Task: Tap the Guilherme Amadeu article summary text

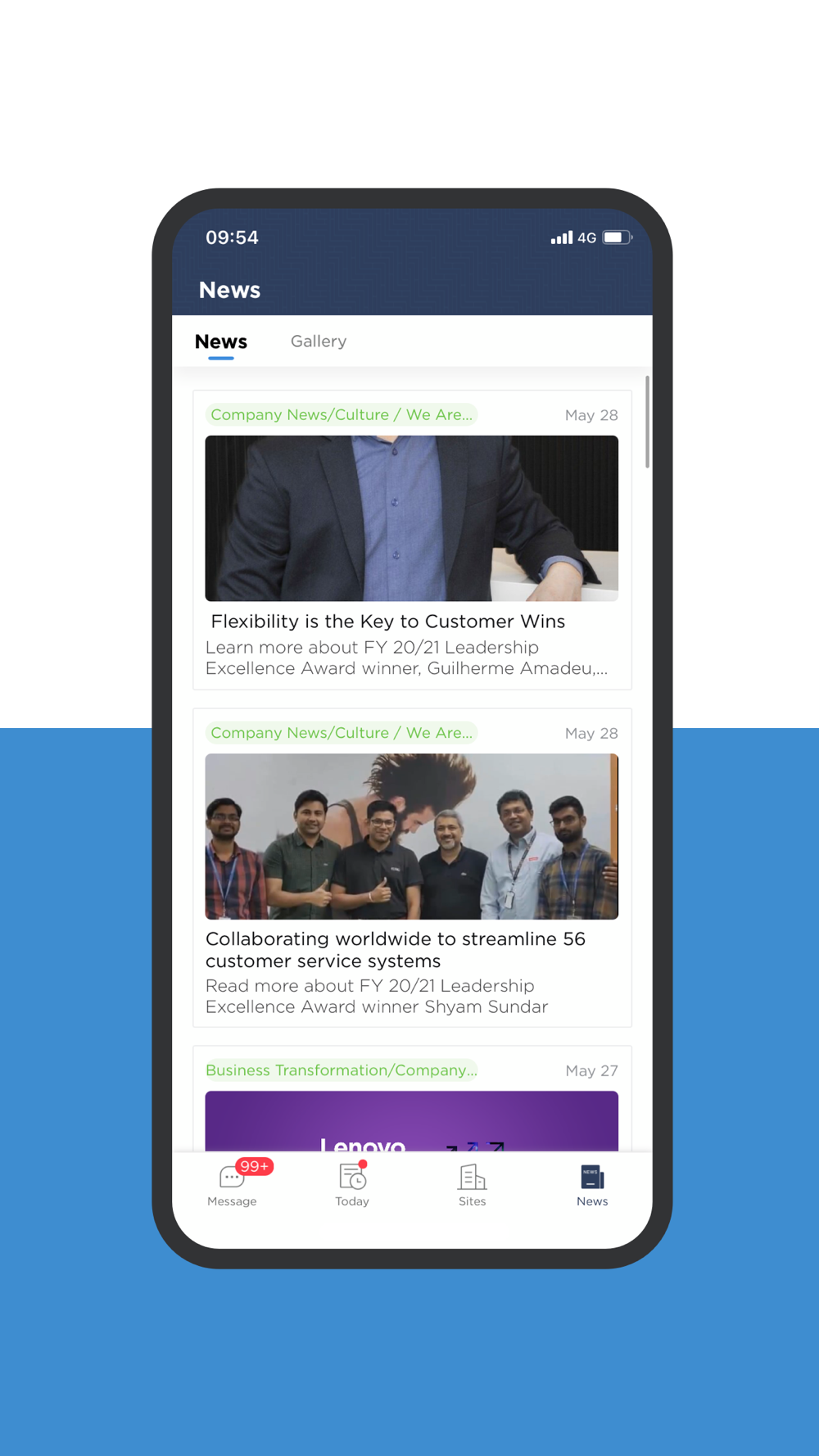Action: (x=406, y=658)
